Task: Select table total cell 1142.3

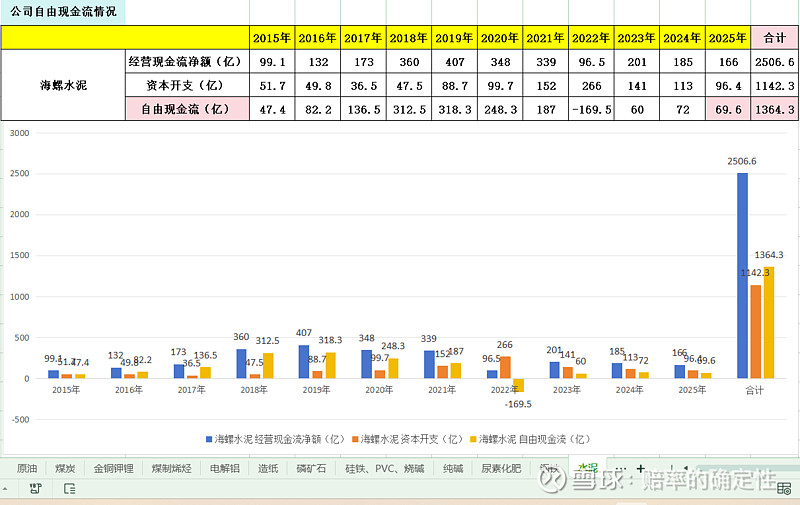Action: (x=774, y=85)
